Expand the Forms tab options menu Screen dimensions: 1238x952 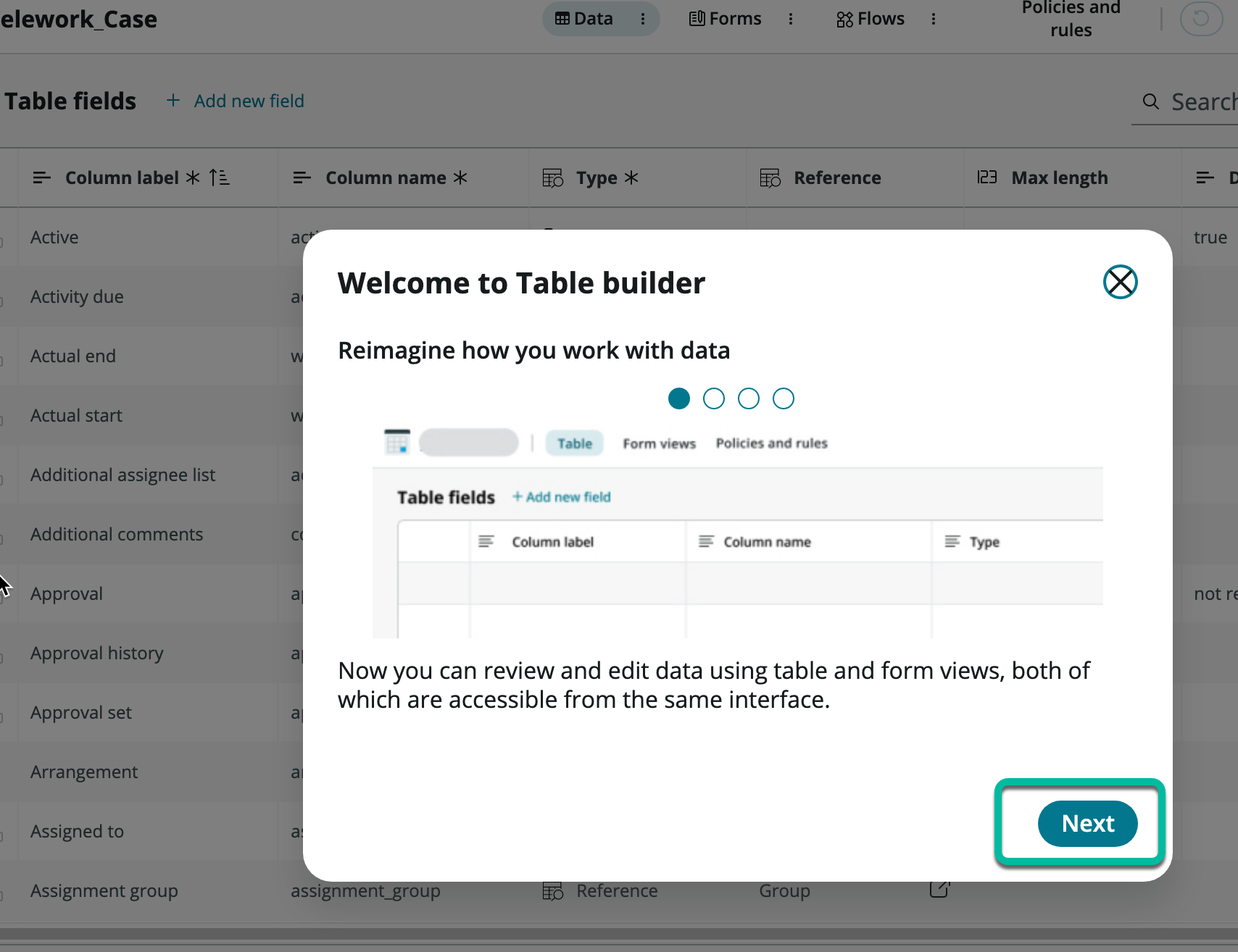click(x=791, y=19)
